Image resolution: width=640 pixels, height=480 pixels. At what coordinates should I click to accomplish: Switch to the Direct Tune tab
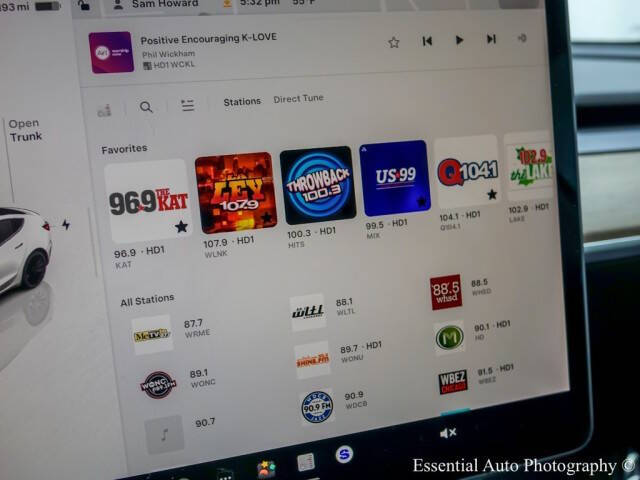(298, 99)
